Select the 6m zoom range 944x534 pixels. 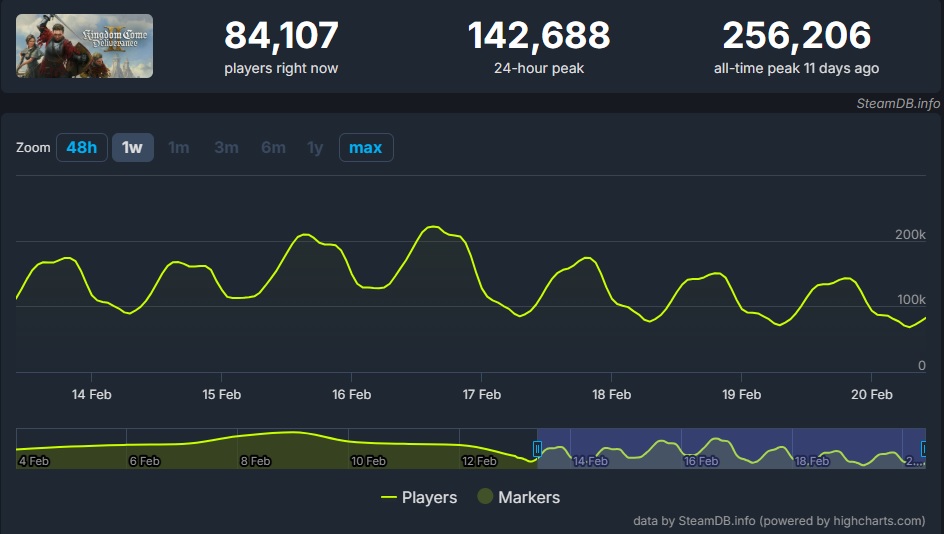point(273,147)
